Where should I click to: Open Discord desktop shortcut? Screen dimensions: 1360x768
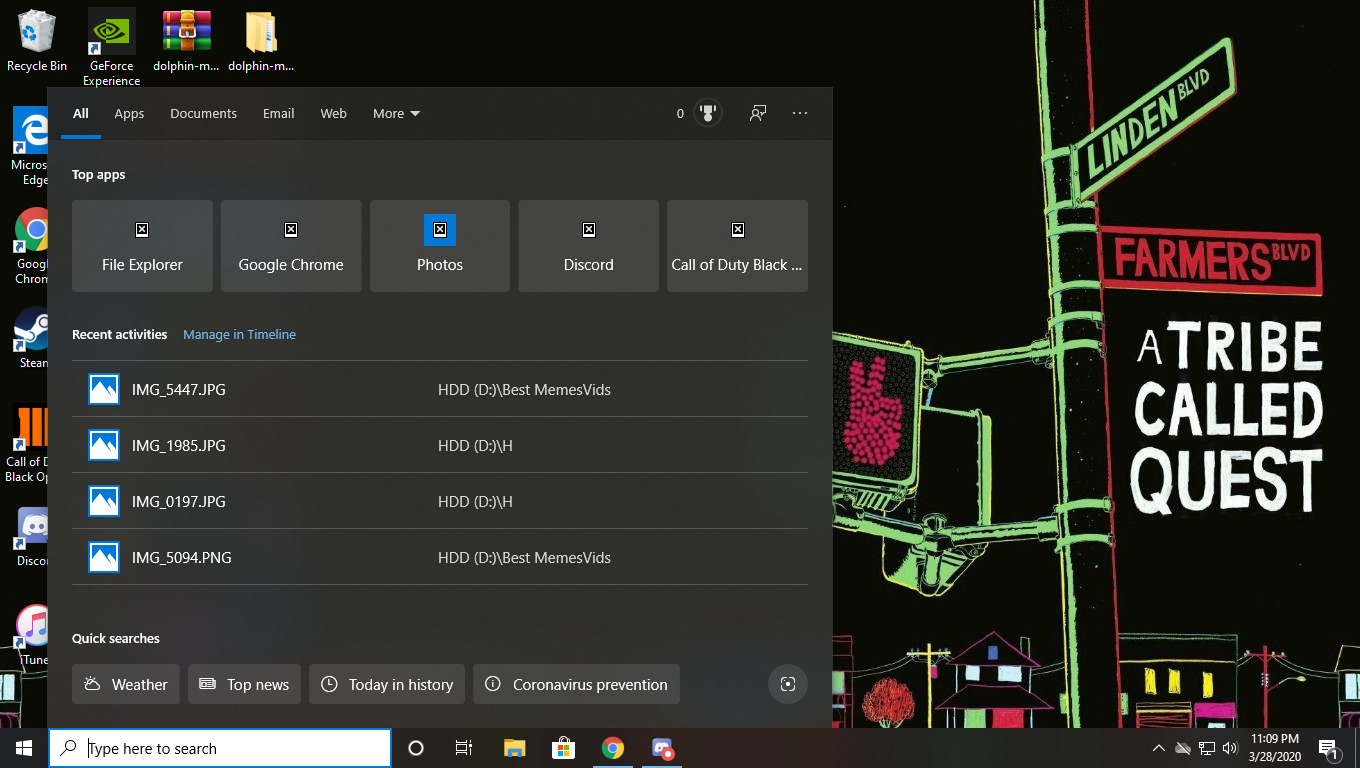pos(31,537)
